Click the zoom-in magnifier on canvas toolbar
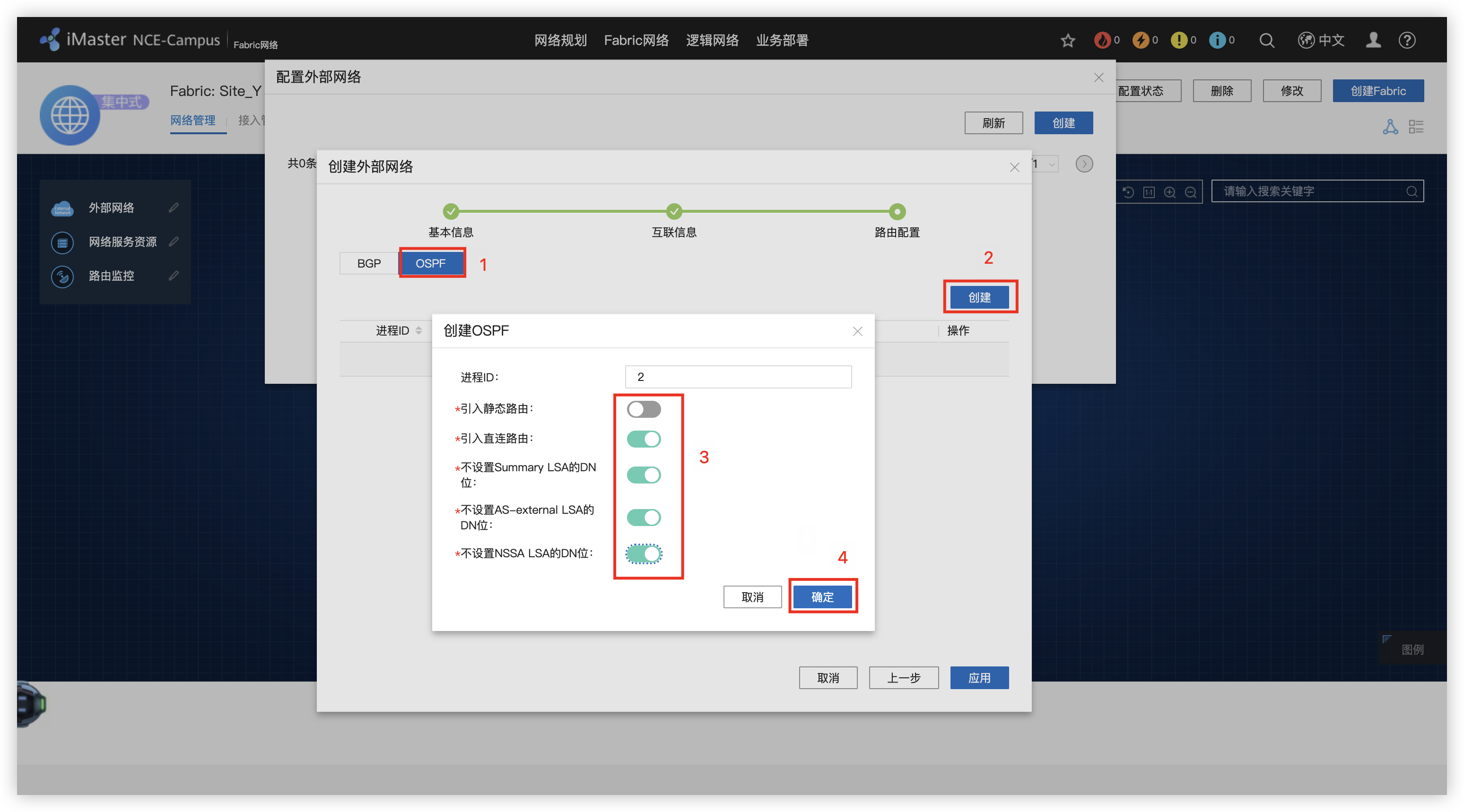Screen dimensions: 1464x812 point(1169,192)
